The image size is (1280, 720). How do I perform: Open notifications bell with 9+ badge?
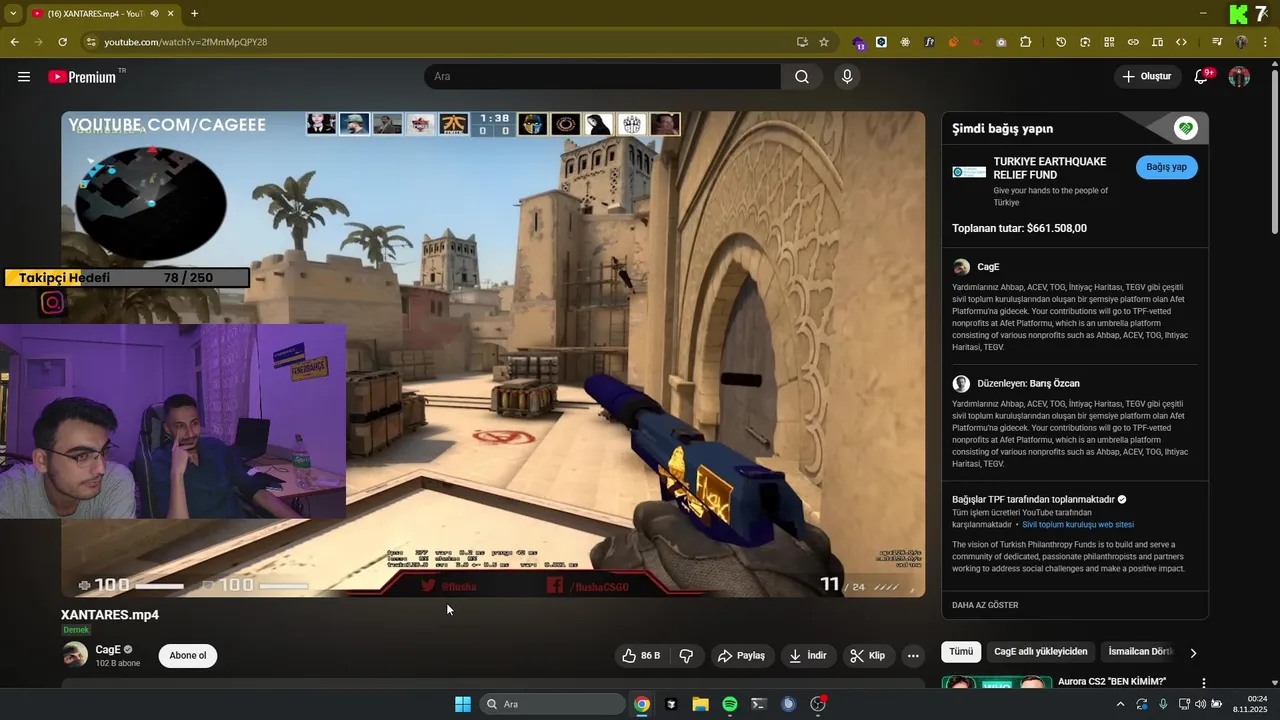(1203, 77)
